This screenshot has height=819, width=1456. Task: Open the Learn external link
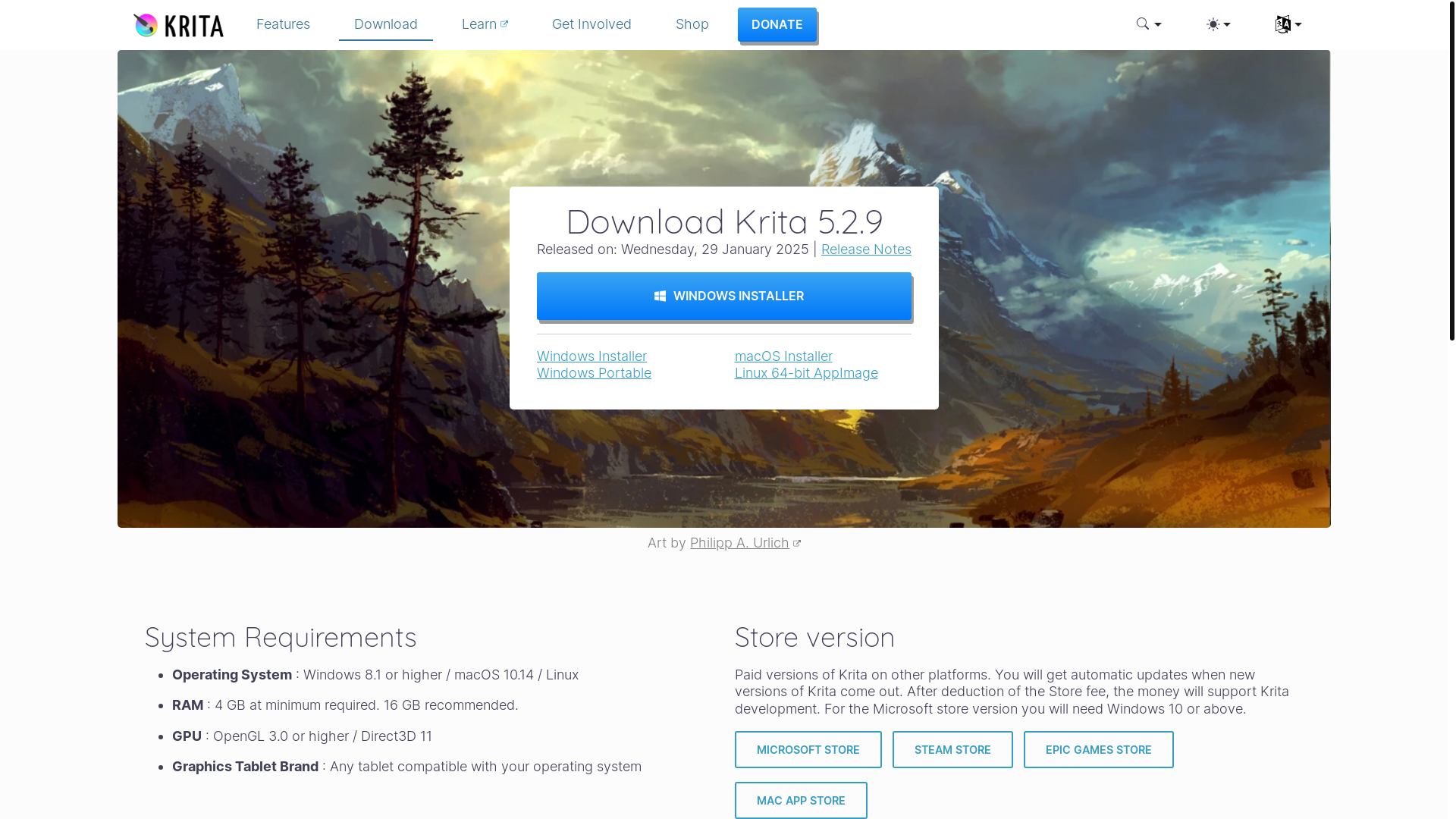tap(485, 24)
